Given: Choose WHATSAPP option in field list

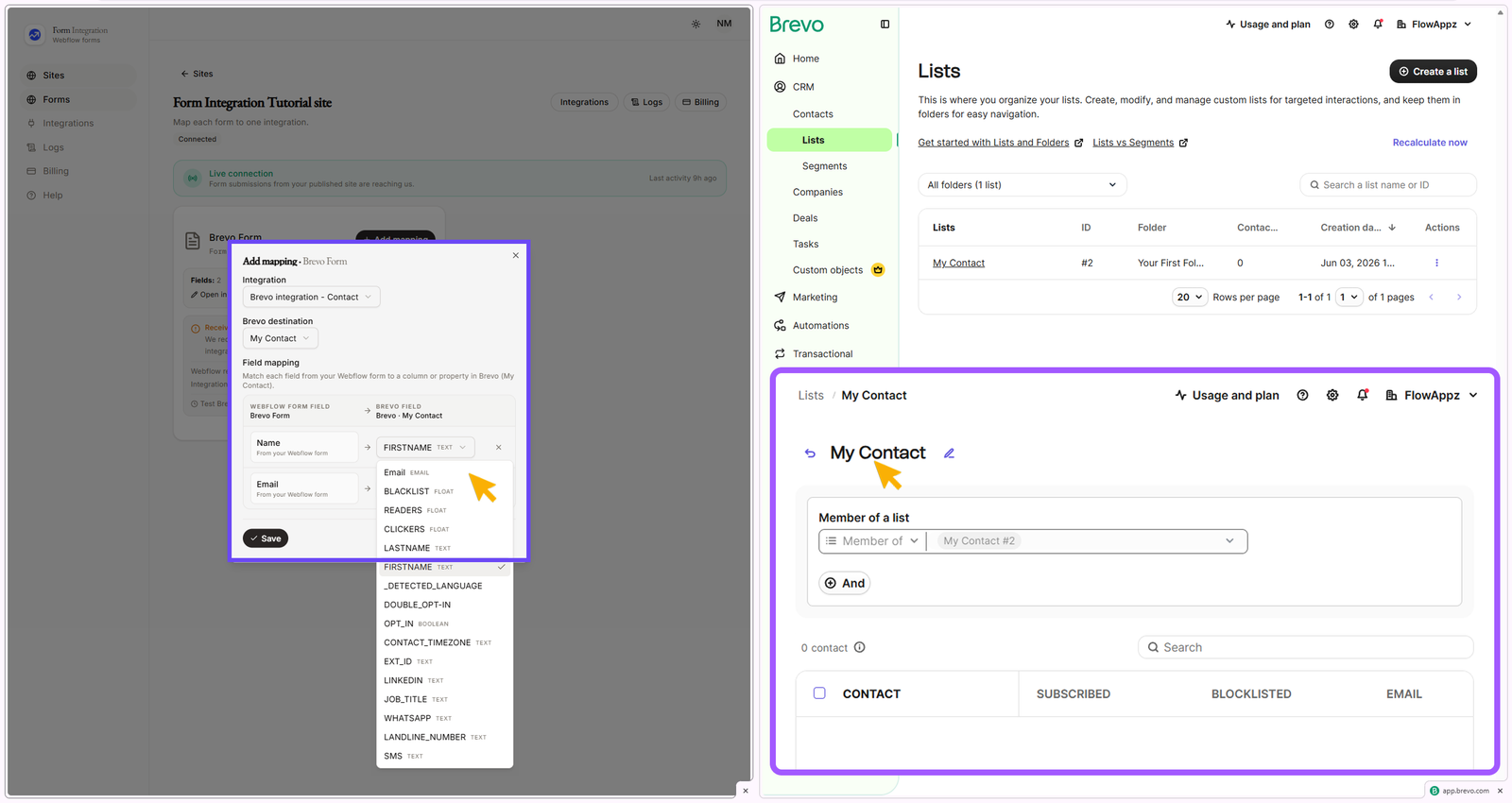Looking at the screenshot, I should tap(444, 718).
